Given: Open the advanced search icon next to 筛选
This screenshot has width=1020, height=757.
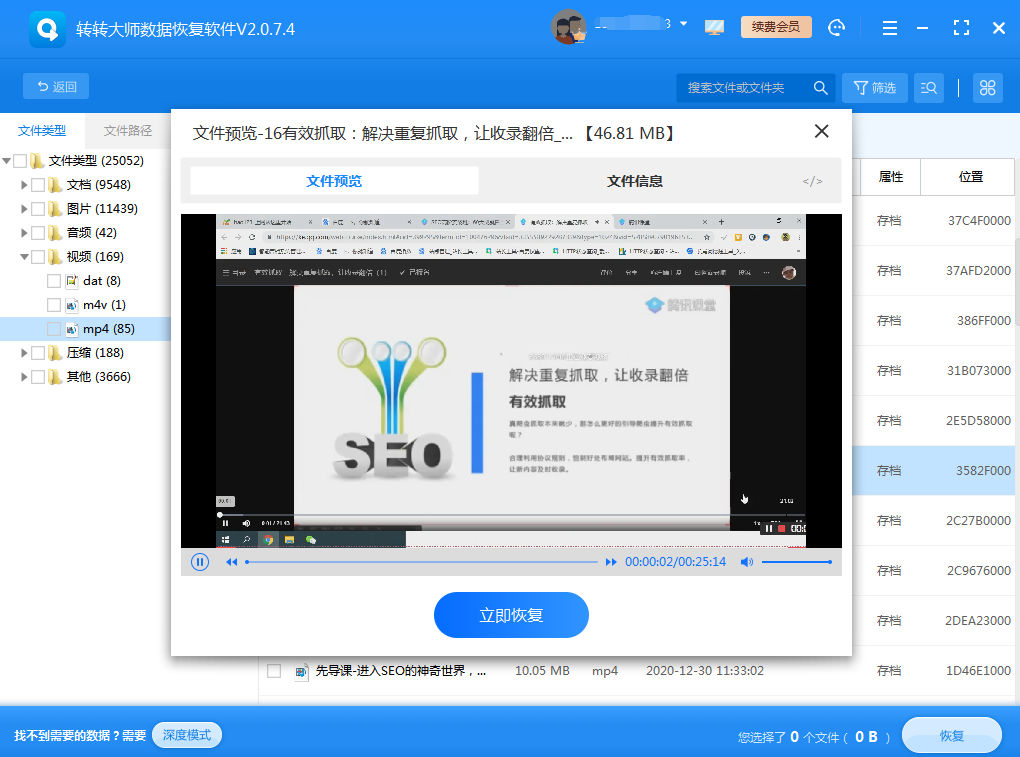Looking at the screenshot, I should pyautogui.click(x=928, y=87).
